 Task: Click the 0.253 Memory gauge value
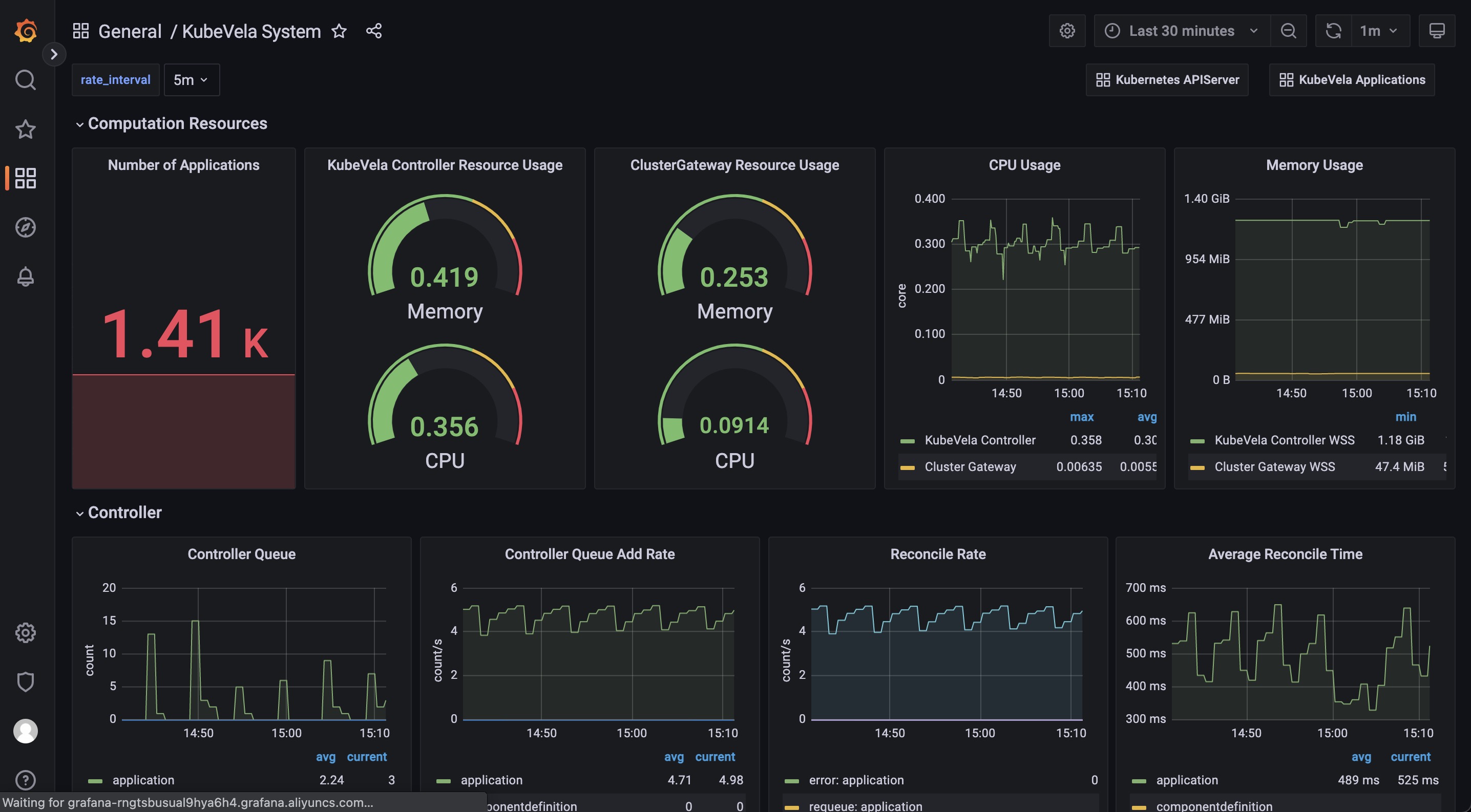(x=734, y=277)
